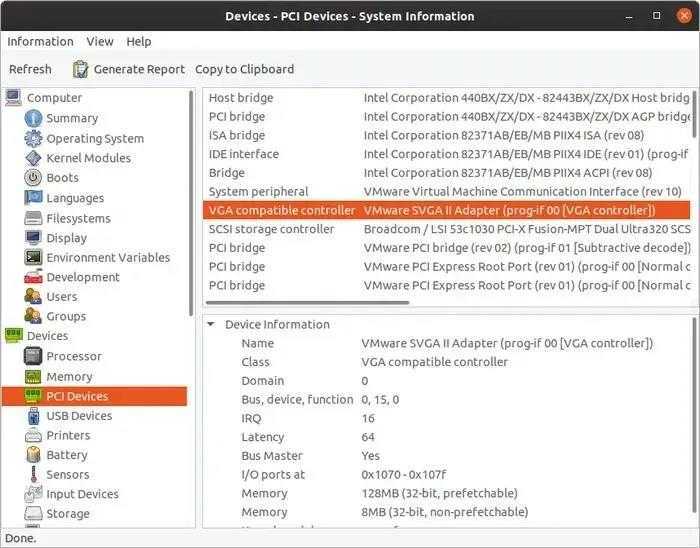Click the Summary info icon
Viewport: 700px width, 548px height.
[x=33, y=118]
